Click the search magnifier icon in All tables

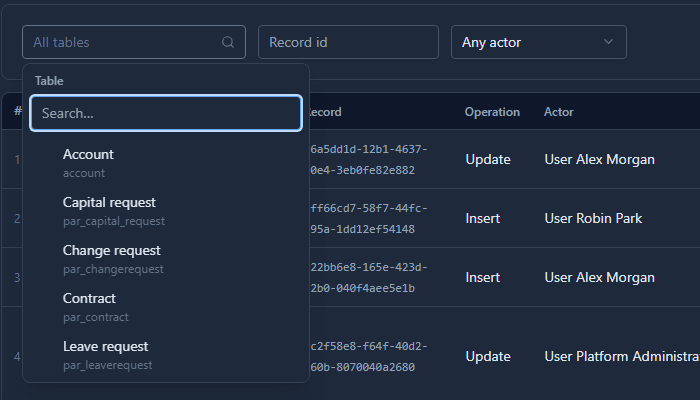click(x=228, y=42)
